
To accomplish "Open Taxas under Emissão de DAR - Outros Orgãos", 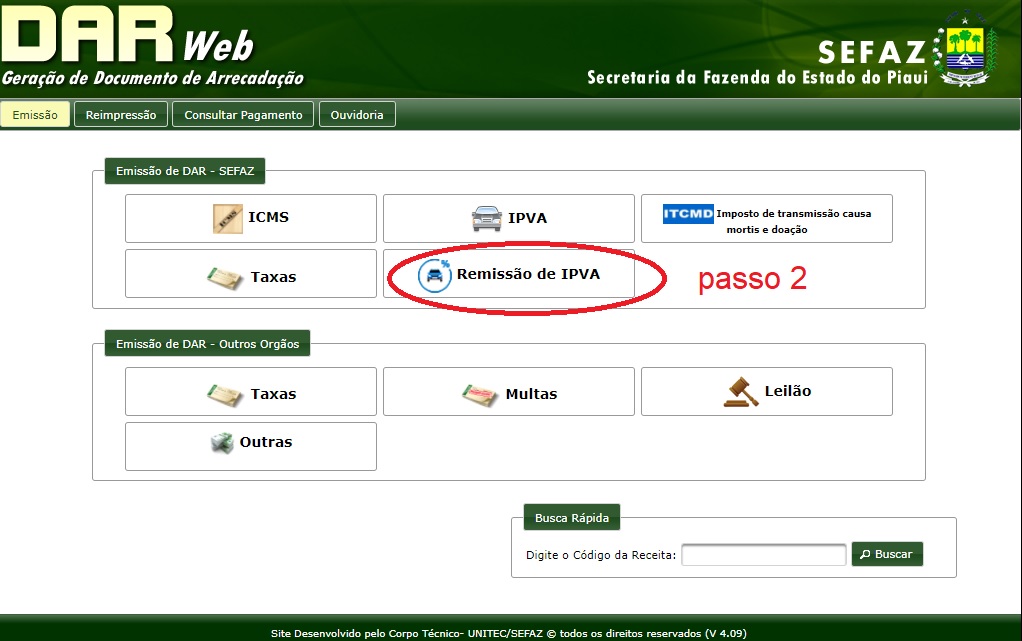I will pyautogui.click(x=250, y=393).
